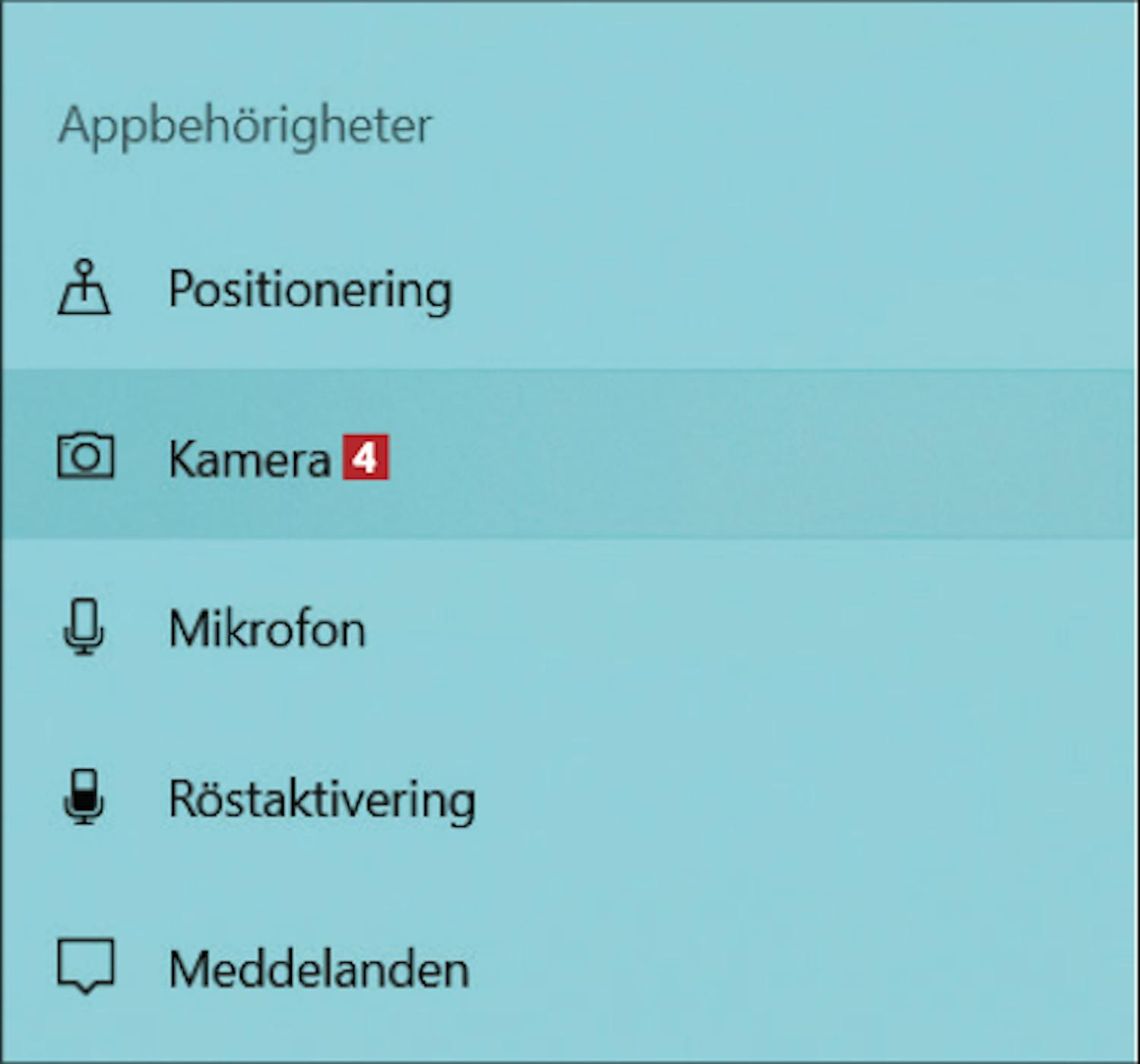Image resolution: width=1140 pixels, height=1064 pixels.
Task: Select the Kamera text label
Action: tap(249, 459)
